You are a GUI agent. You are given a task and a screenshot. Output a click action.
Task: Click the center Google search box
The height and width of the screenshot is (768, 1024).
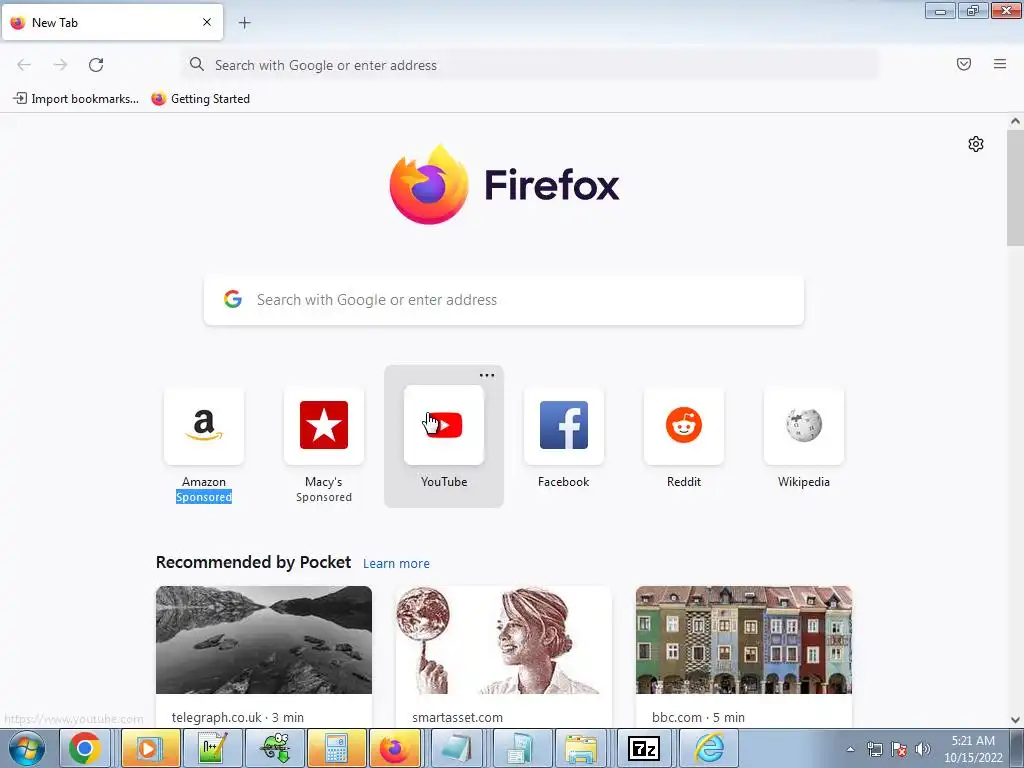[x=504, y=300]
